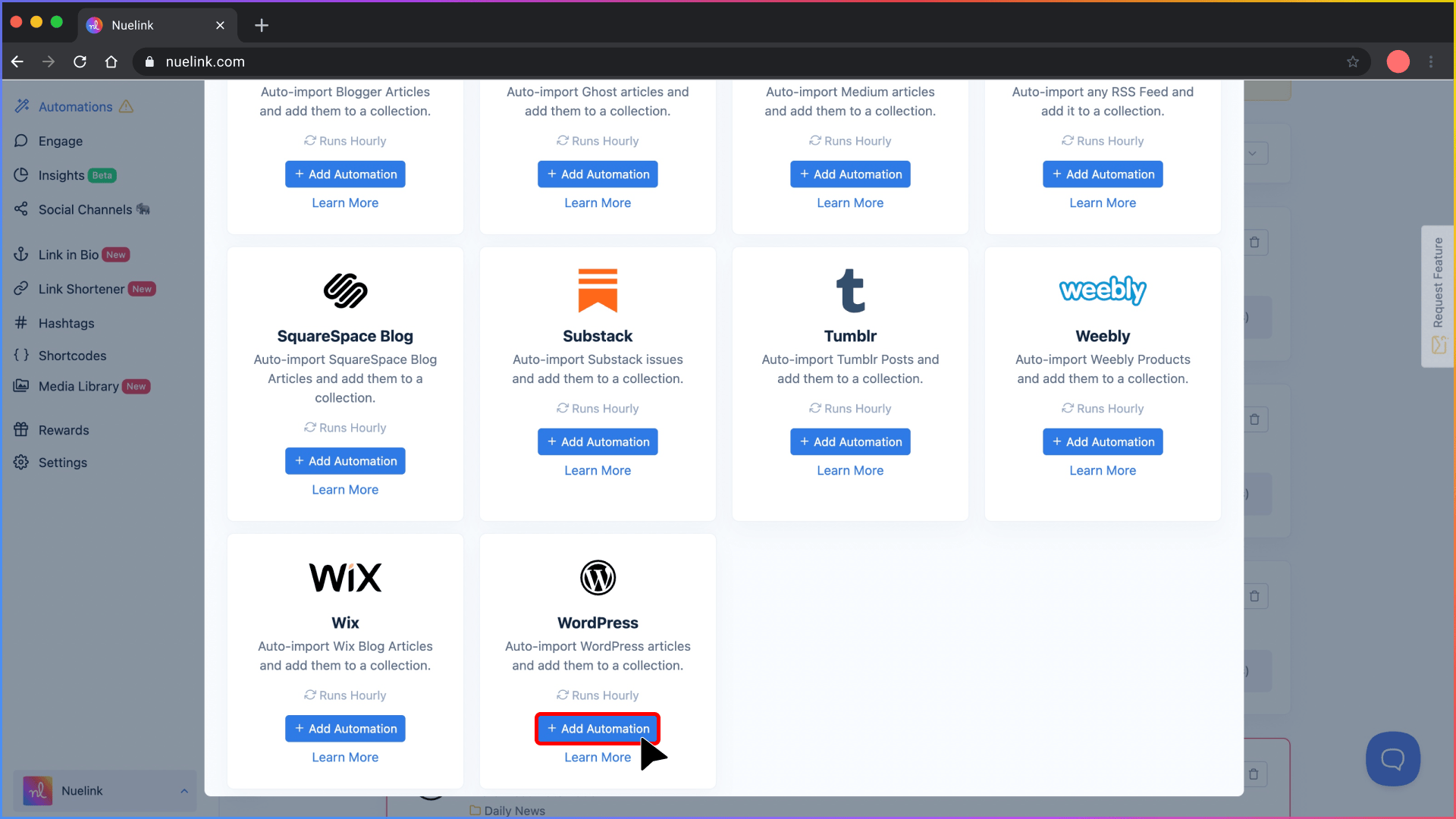This screenshot has width=1456, height=819.
Task: Open the chat support widget
Action: tap(1393, 759)
